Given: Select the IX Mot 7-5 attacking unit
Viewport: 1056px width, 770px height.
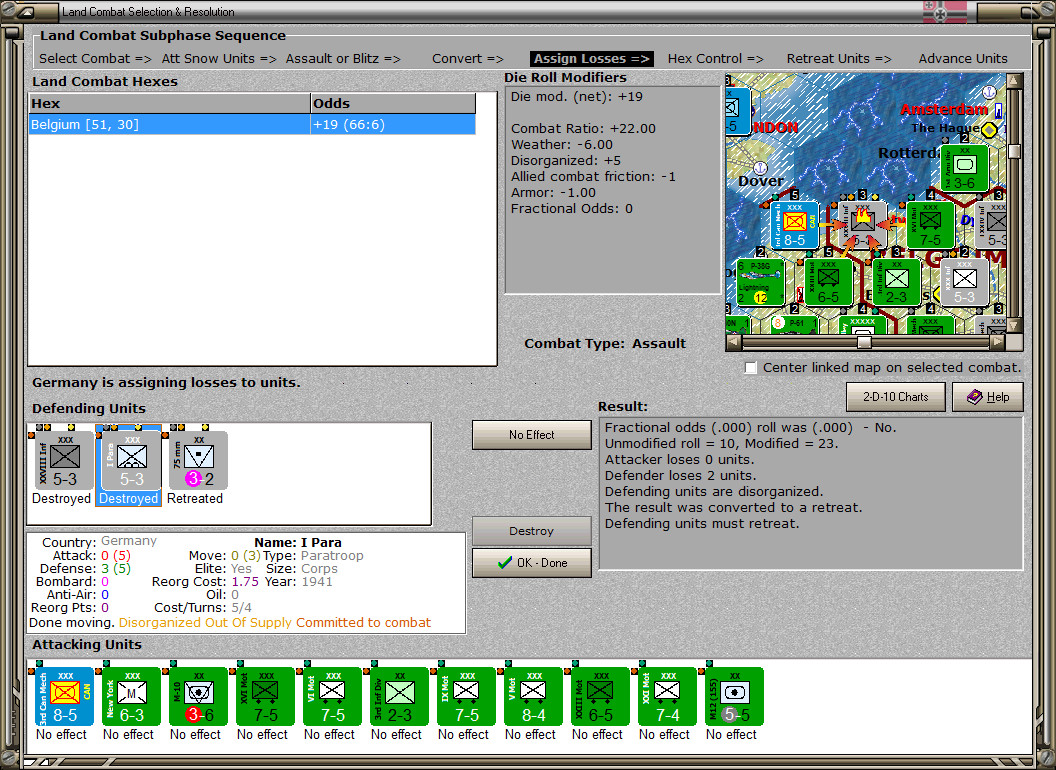Looking at the screenshot, I should point(467,697).
